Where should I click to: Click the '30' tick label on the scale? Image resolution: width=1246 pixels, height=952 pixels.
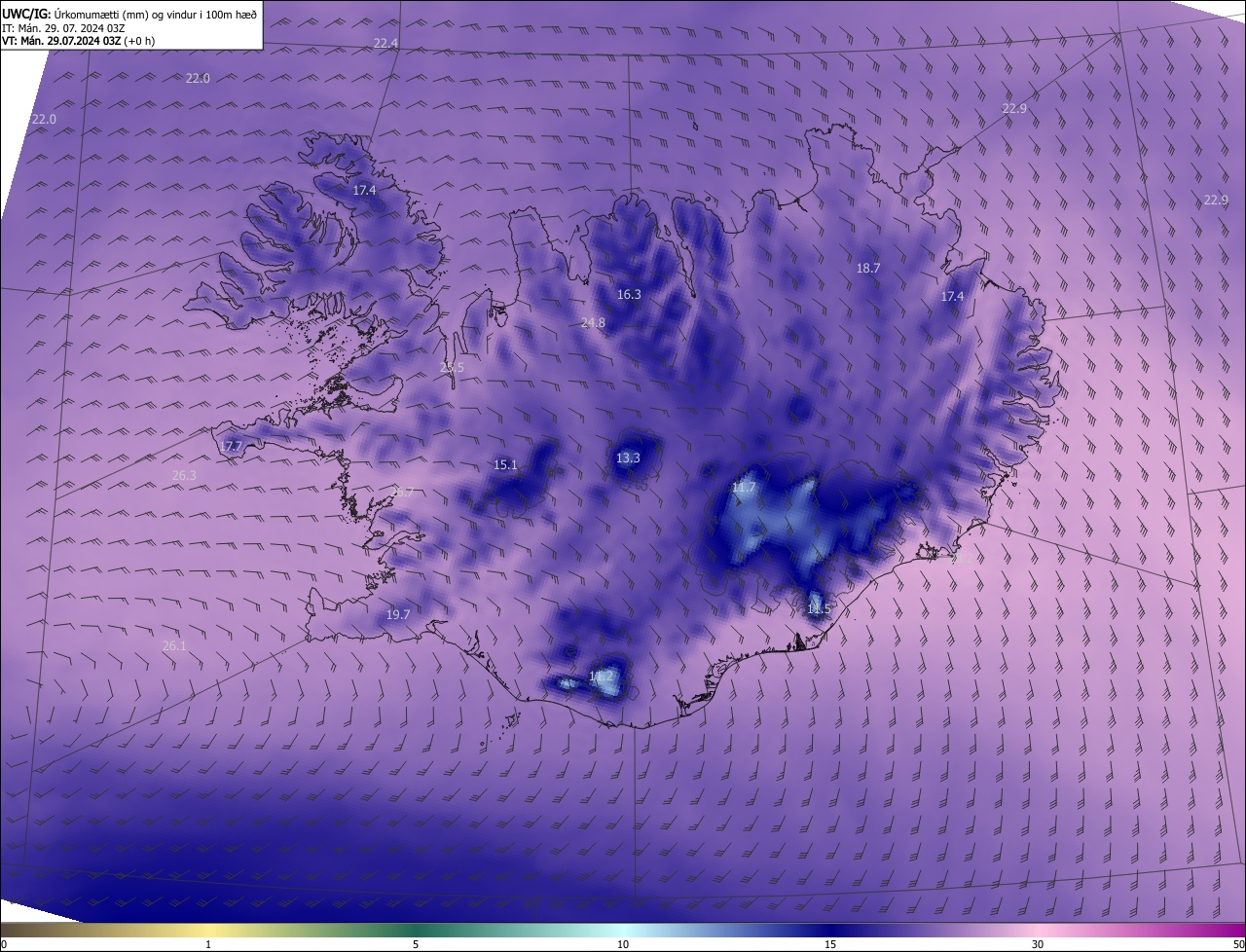[x=1038, y=945]
